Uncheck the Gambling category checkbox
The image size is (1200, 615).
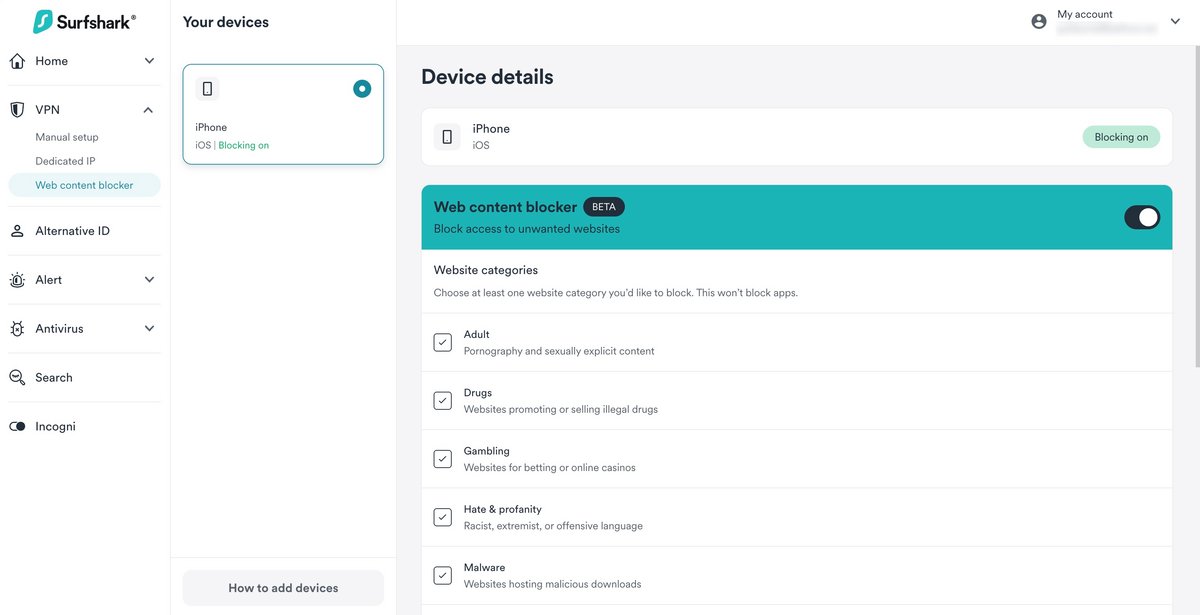click(442, 459)
